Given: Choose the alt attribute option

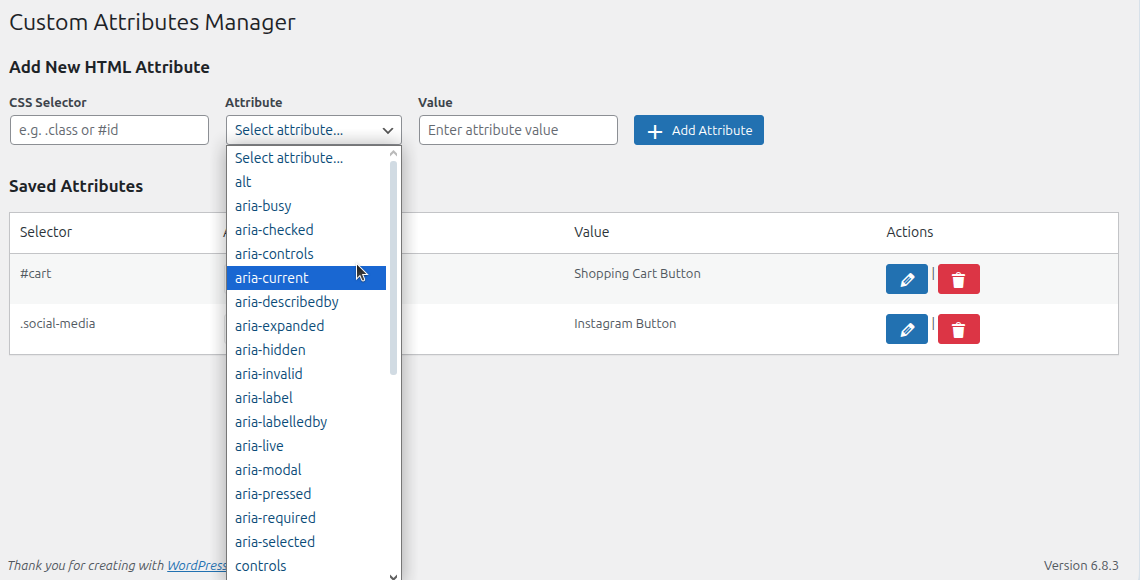Looking at the screenshot, I should [x=243, y=181].
